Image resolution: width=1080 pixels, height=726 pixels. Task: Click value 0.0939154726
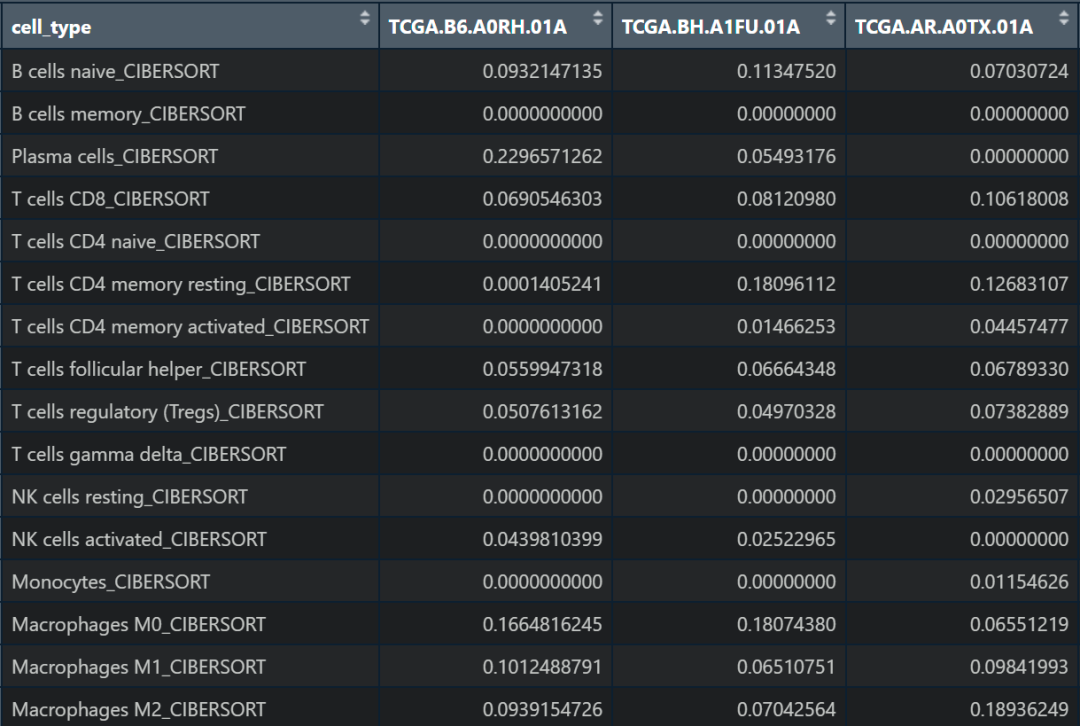coord(542,710)
